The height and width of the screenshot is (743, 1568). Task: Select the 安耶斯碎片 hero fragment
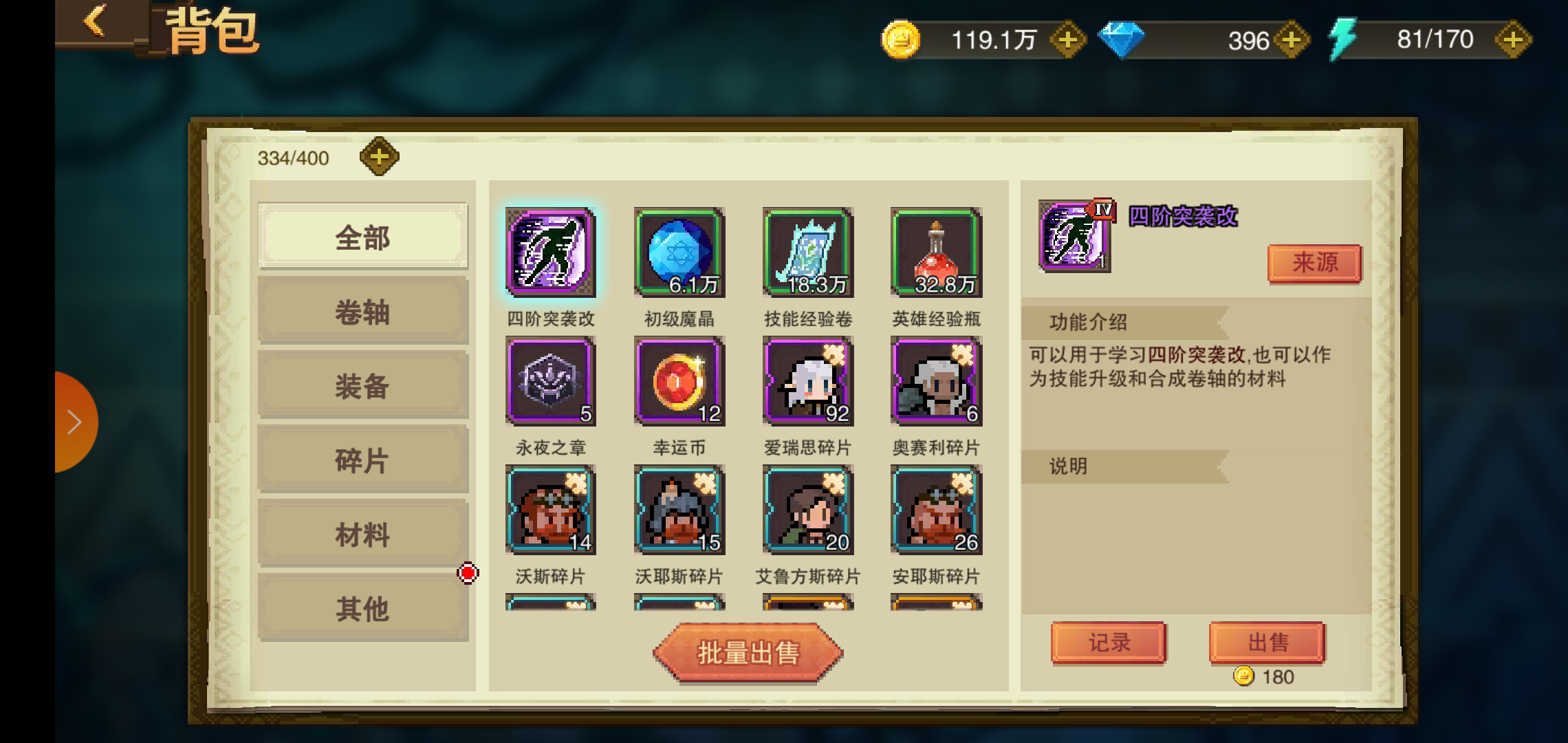point(937,510)
